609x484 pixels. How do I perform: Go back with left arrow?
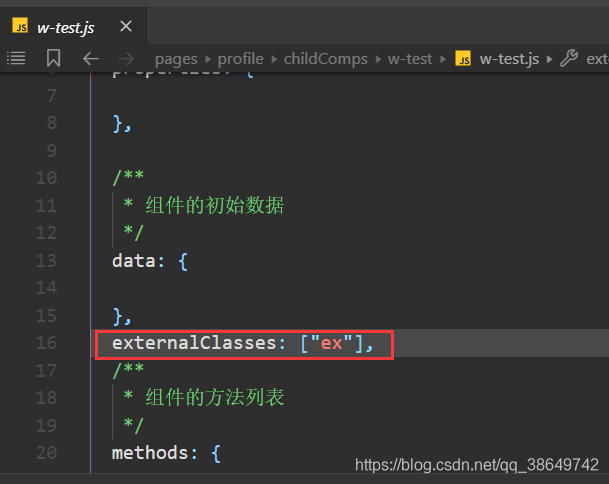pos(91,59)
